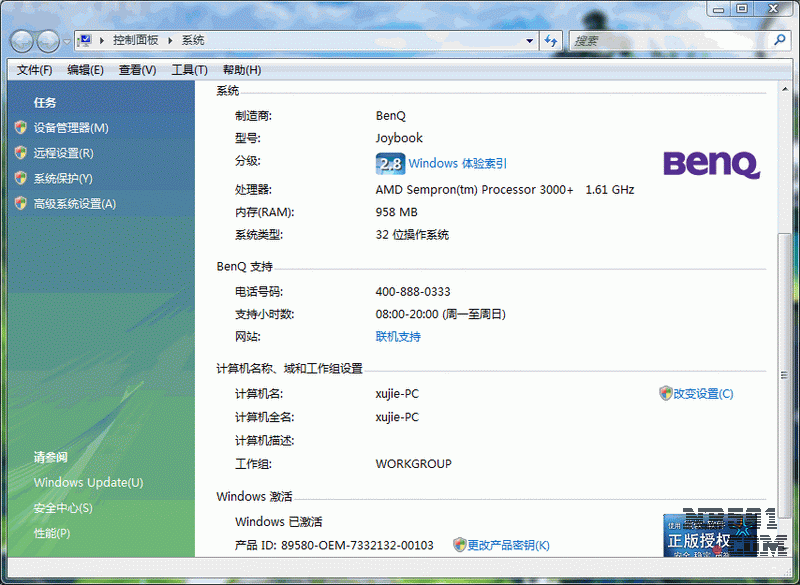Click the genuine 正版授权 badge

pyautogui.click(x=697, y=536)
